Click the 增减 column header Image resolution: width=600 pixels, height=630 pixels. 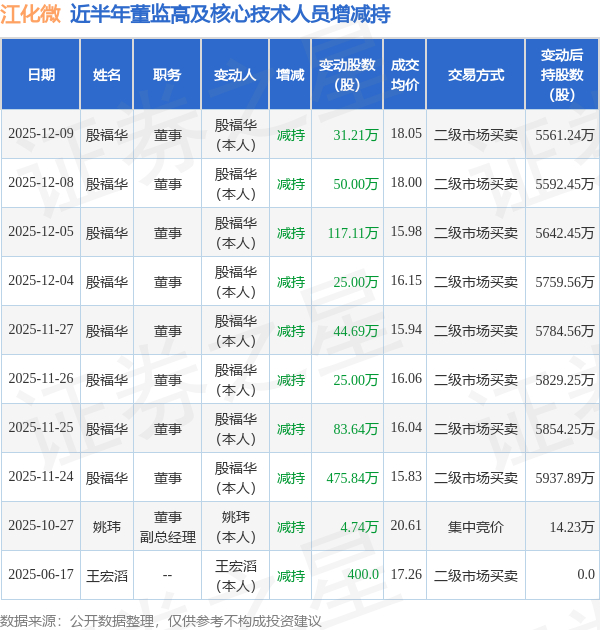(x=290, y=74)
